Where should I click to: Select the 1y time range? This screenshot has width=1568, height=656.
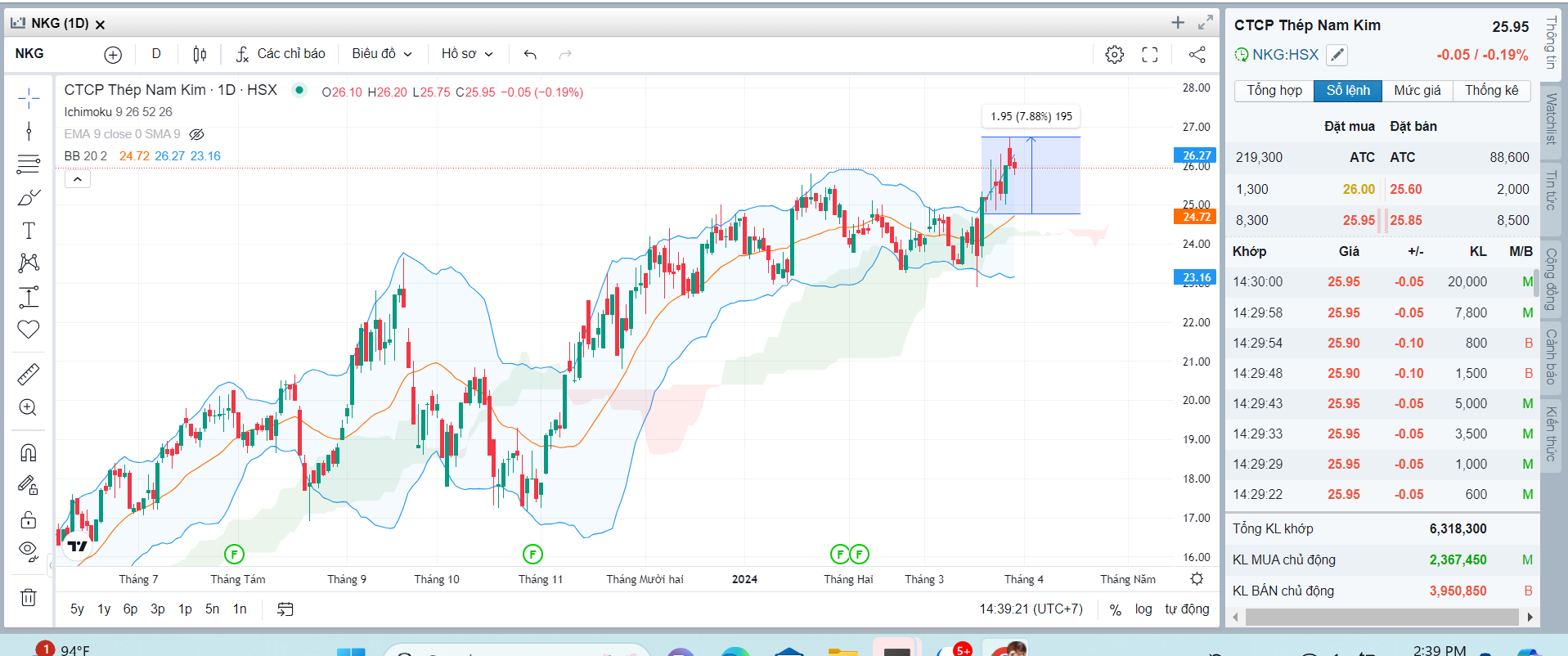[104, 609]
